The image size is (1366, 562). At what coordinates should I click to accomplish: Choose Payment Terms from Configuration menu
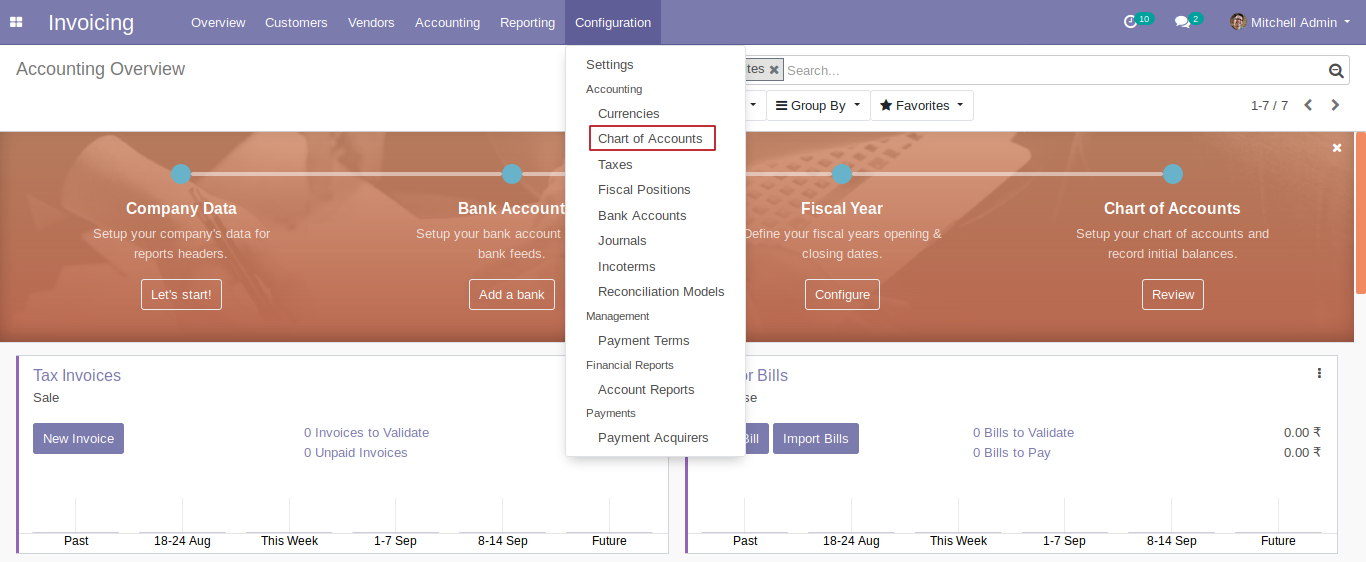644,341
